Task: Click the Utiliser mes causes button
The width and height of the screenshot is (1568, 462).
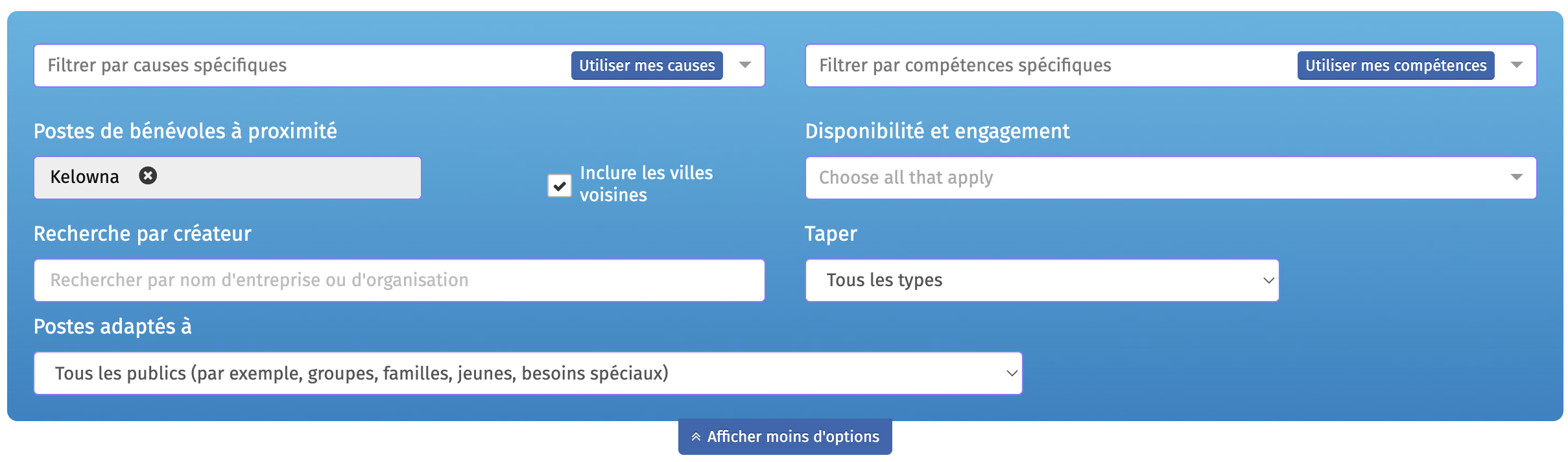Action: click(x=647, y=66)
